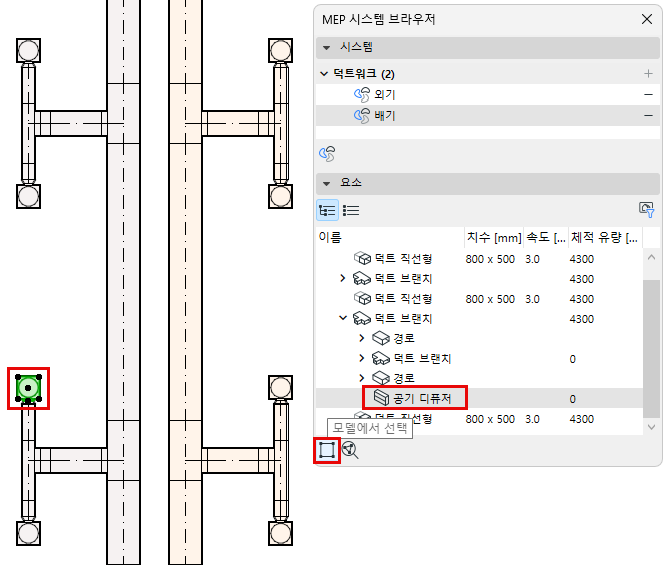Image resolution: width=666 pixels, height=567 pixels.
Task: Collapse the expanded 덕트 브랜치 row
Action: click(343, 318)
